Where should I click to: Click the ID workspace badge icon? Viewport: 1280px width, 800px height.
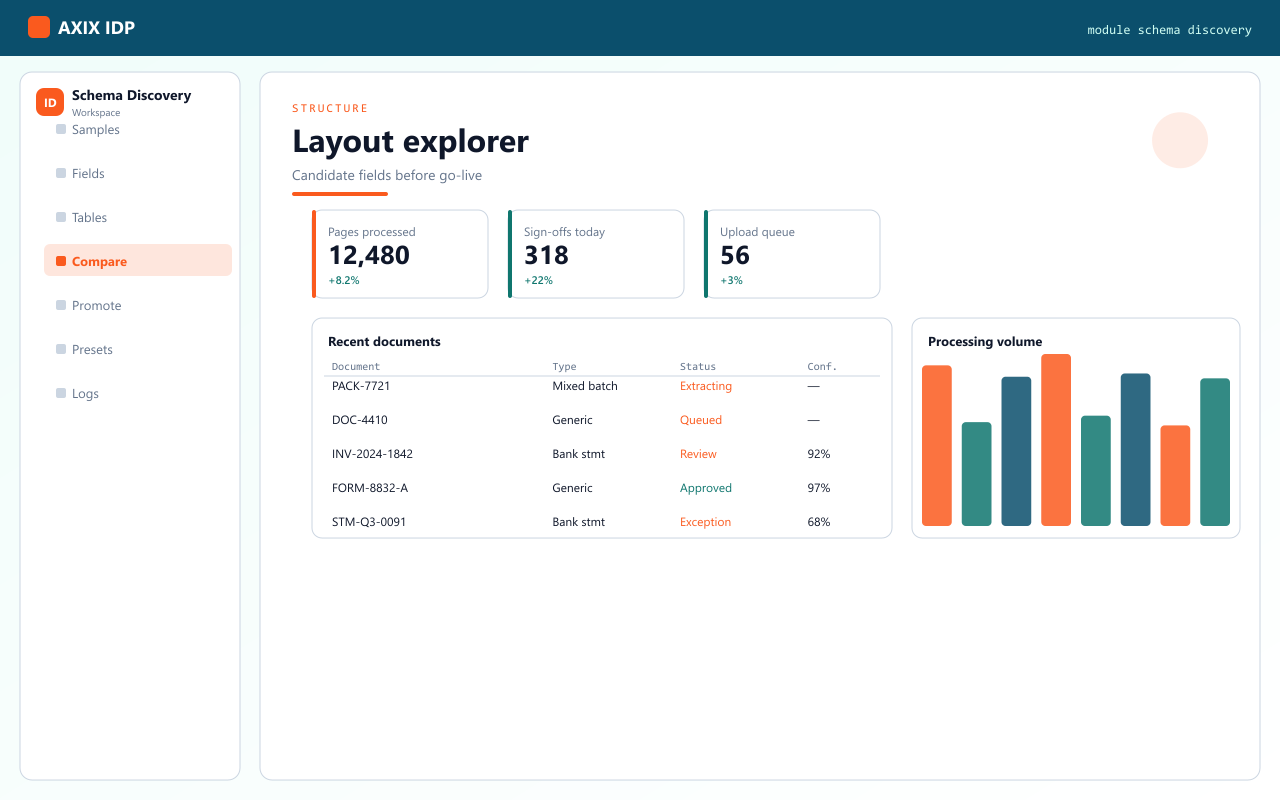point(50,102)
